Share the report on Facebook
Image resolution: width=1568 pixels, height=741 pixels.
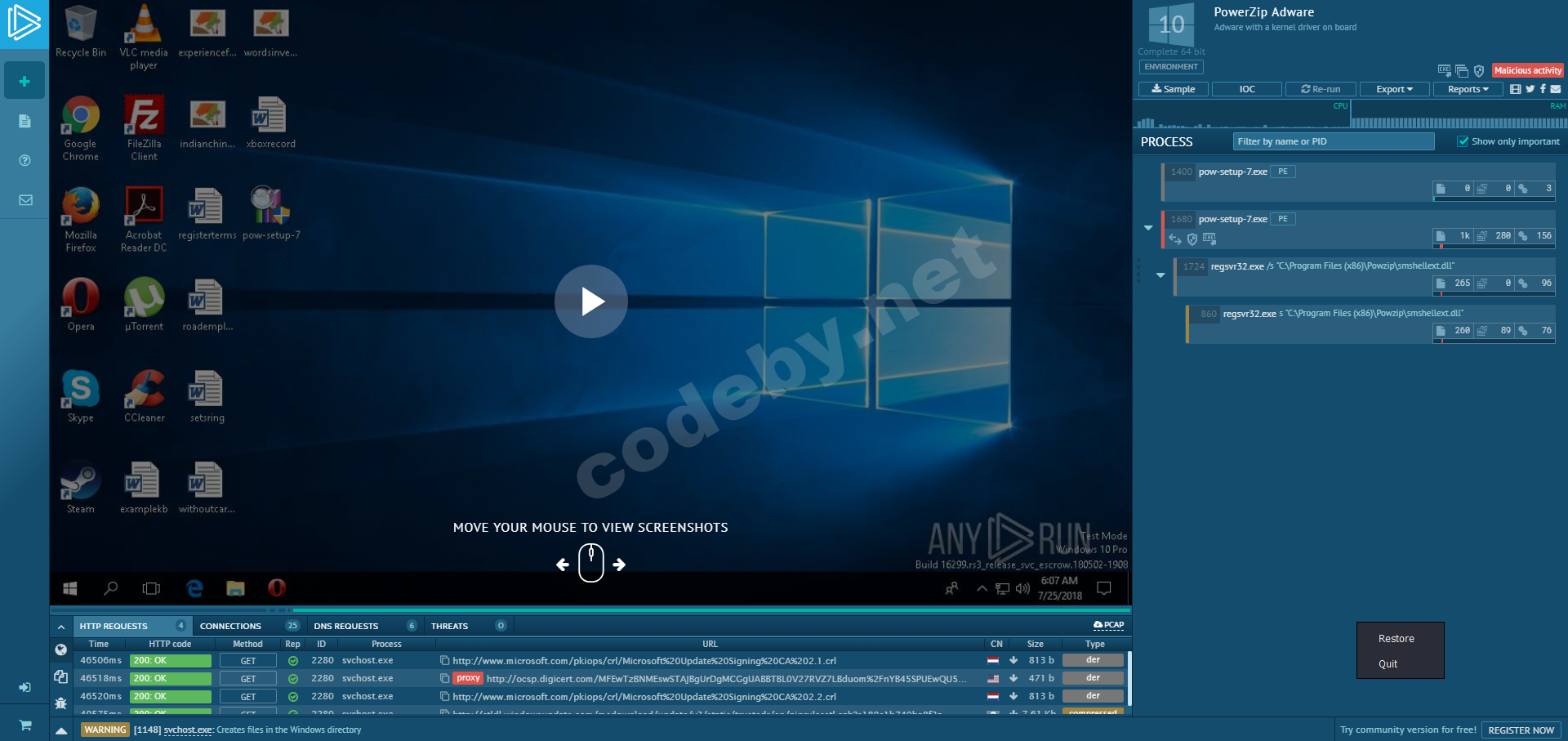pyautogui.click(x=1543, y=89)
